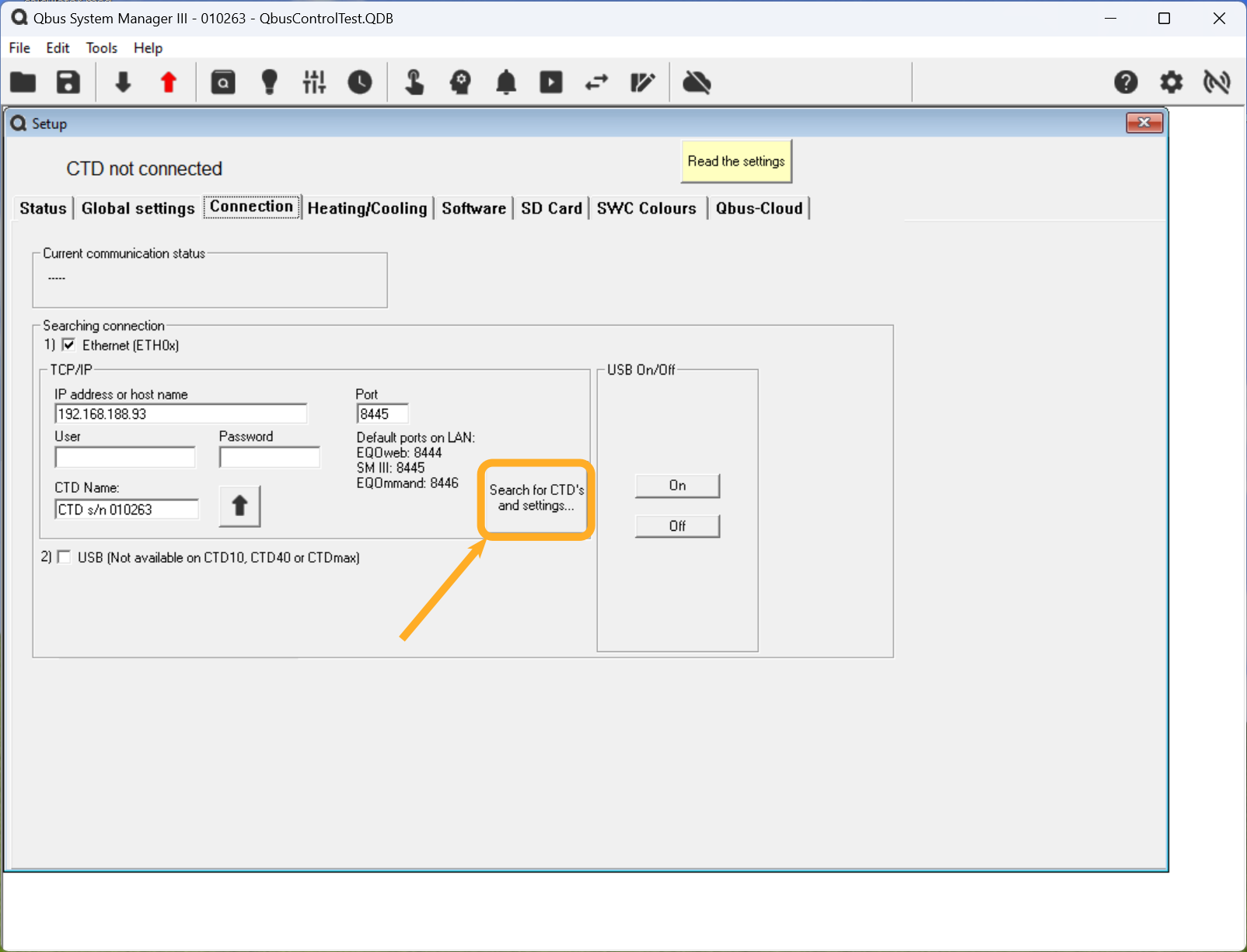Open the head with gear logic icon

click(460, 82)
